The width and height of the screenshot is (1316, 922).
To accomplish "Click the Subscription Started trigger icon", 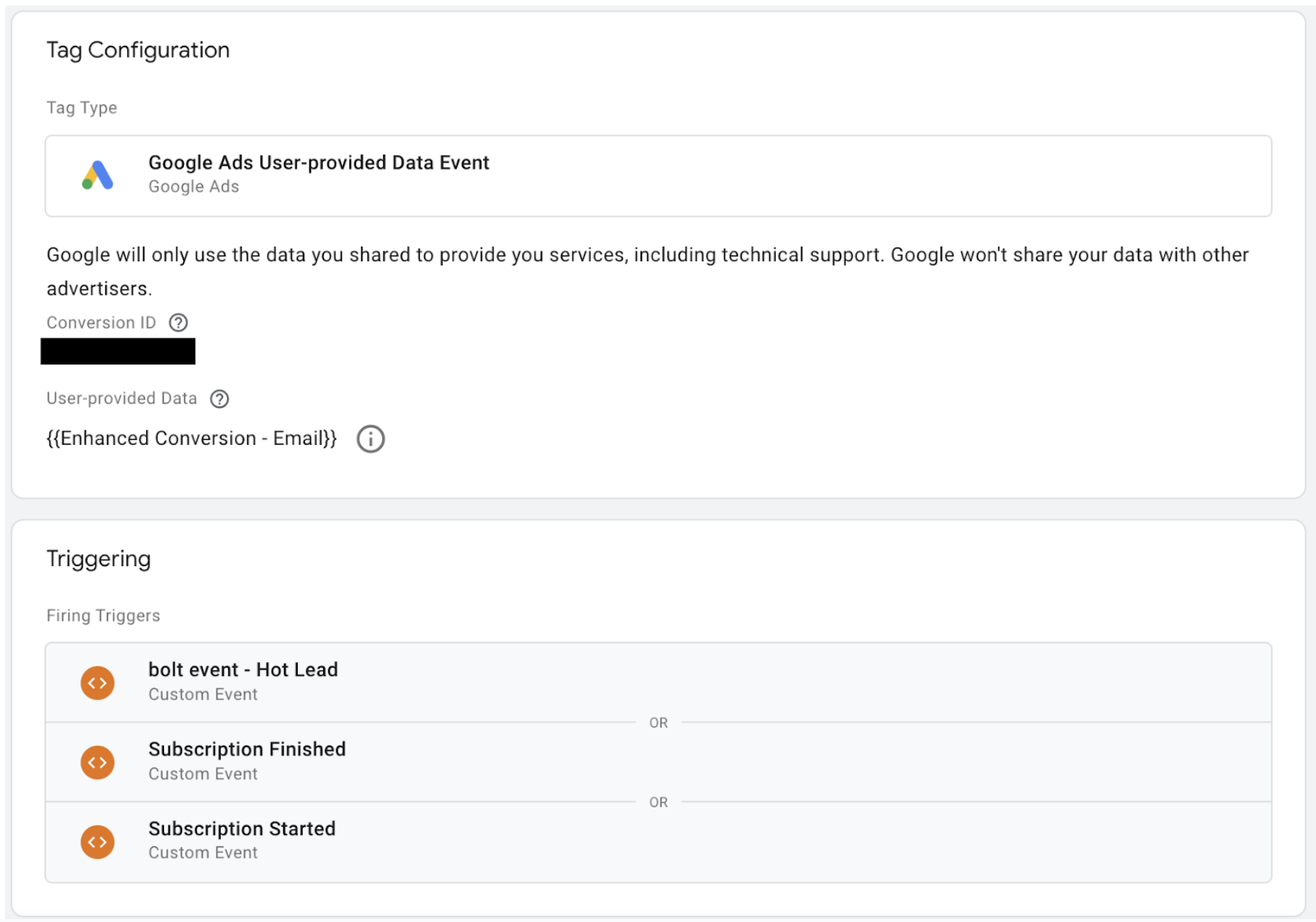I will (97, 841).
